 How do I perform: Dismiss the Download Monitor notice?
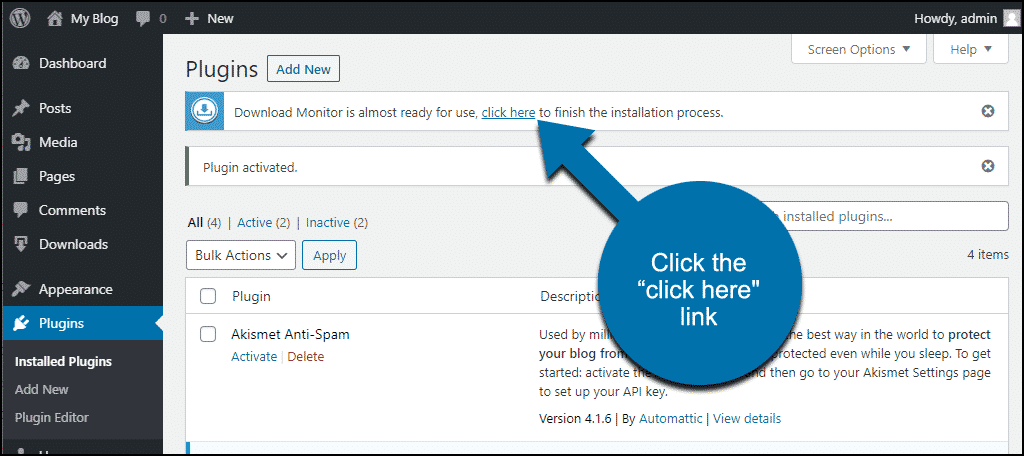pos(988,112)
